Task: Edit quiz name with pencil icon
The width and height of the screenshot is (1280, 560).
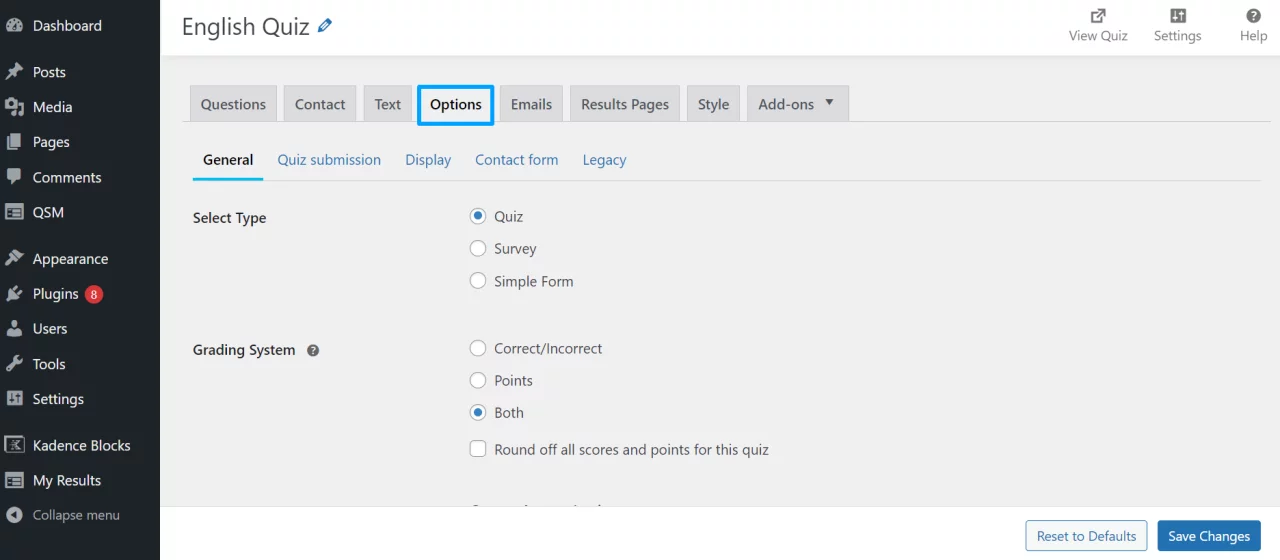Action: click(325, 27)
